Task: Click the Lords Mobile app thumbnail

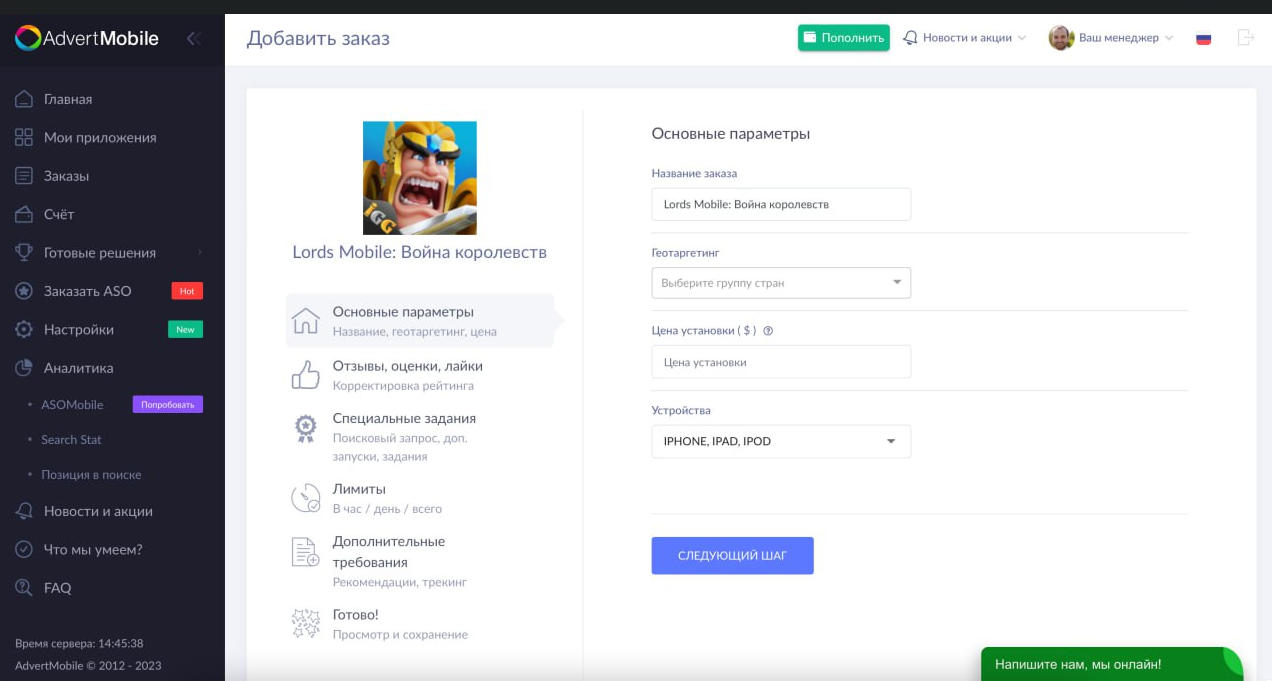Action: (x=420, y=178)
